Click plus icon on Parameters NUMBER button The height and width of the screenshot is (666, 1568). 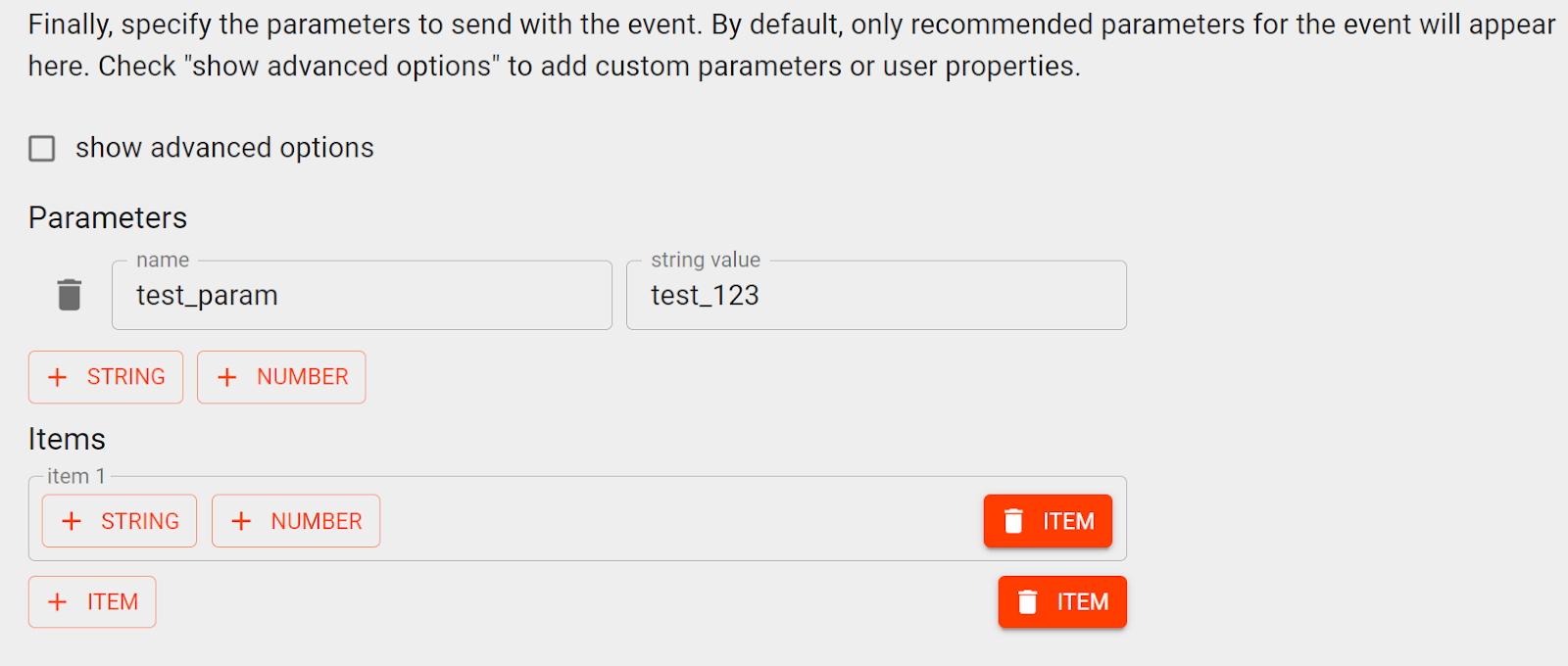click(x=227, y=377)
